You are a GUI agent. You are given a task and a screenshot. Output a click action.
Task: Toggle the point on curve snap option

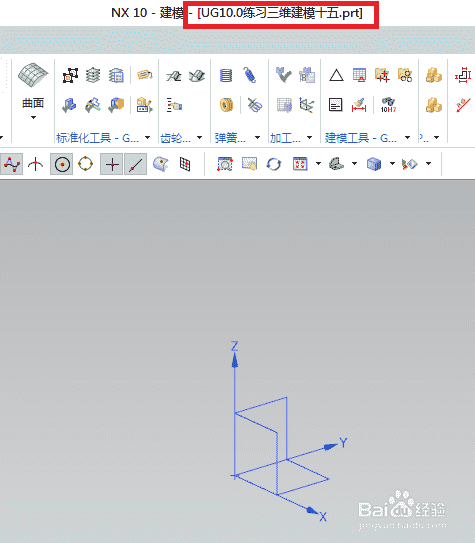click(135, 164)
